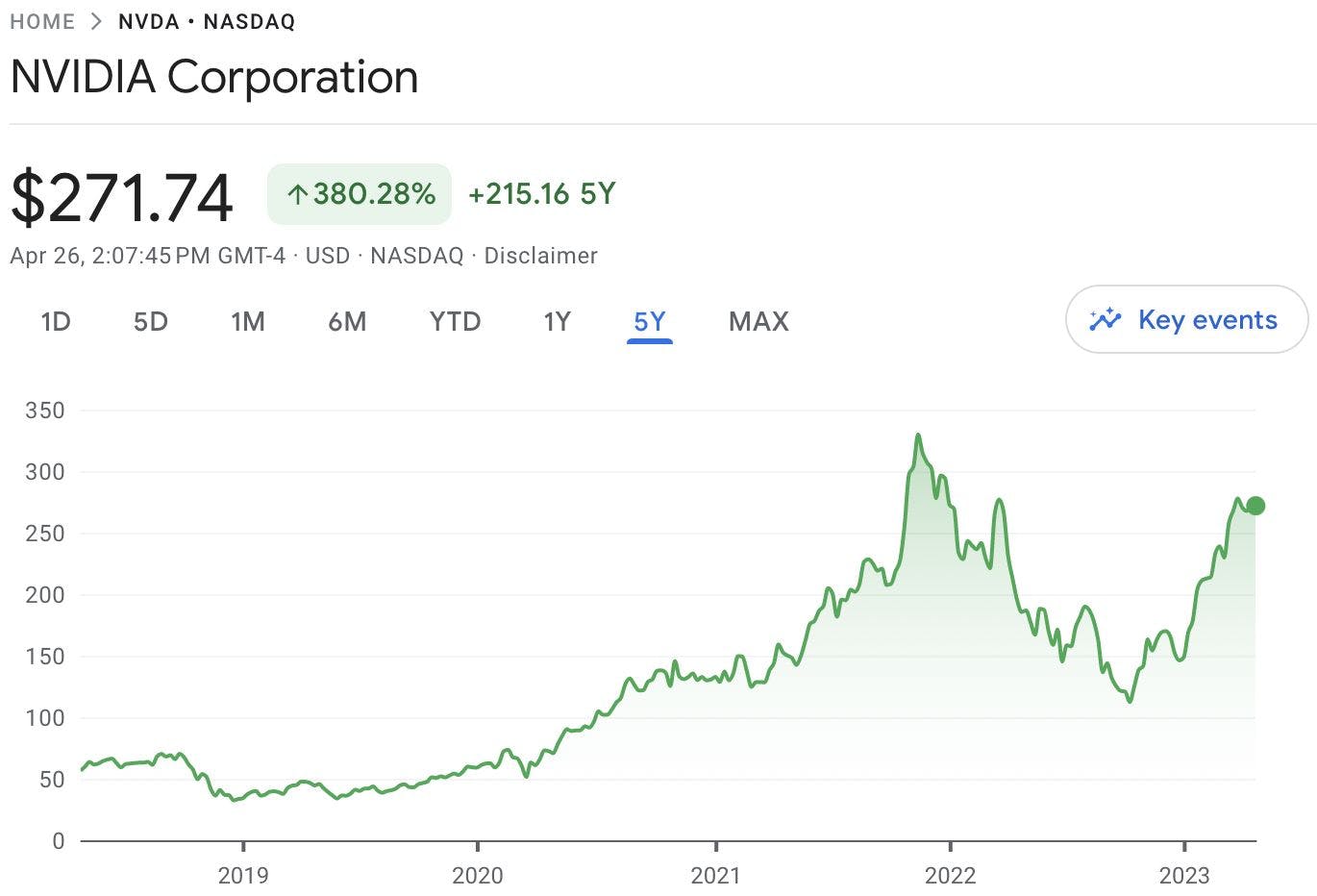
Task: Click the Key events sparkle chart icon
Action: click(x=1106, y=319)
